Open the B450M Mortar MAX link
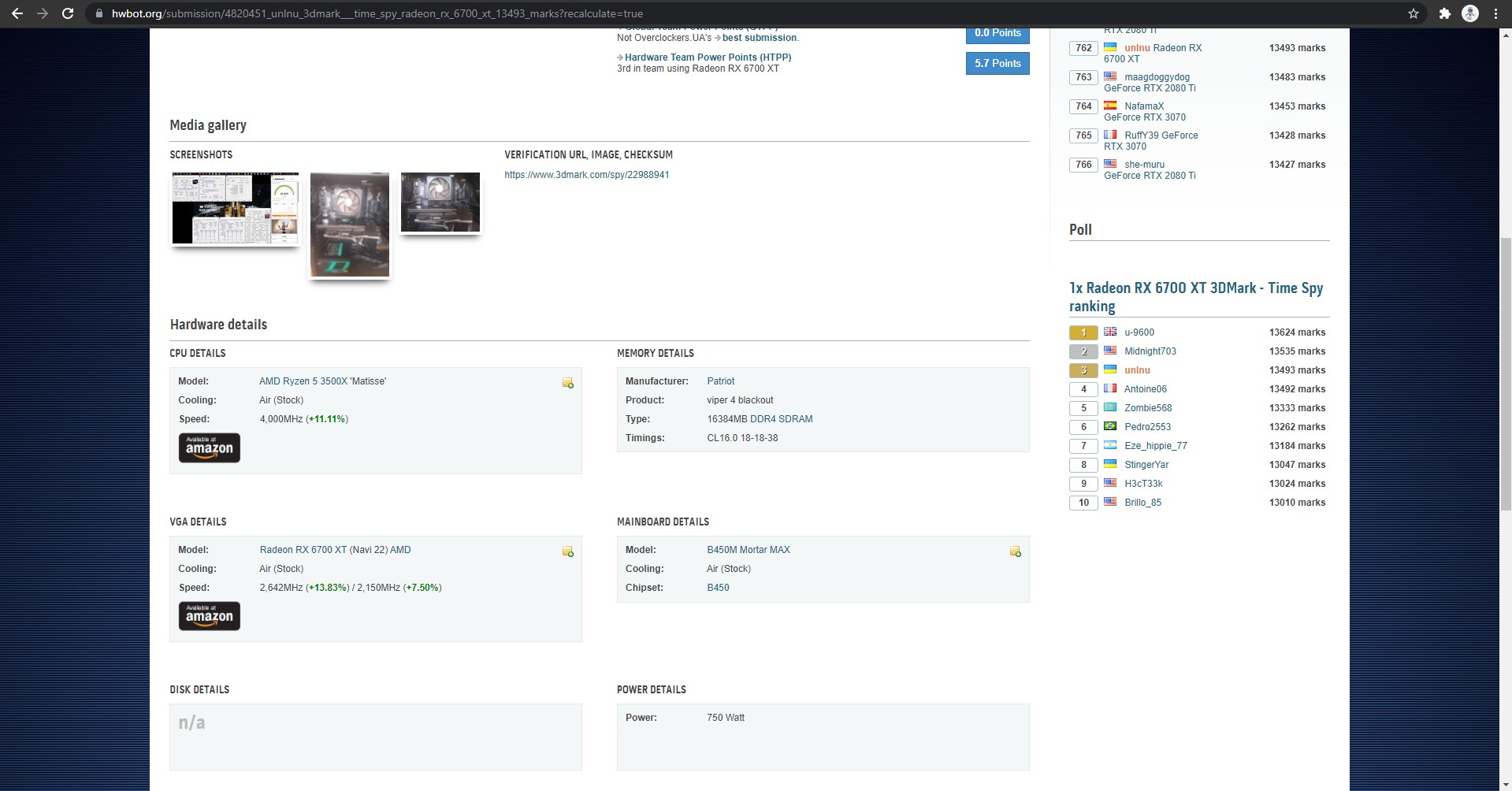The width and height of the screenshot is (1512, 791). tap(749, 550)
